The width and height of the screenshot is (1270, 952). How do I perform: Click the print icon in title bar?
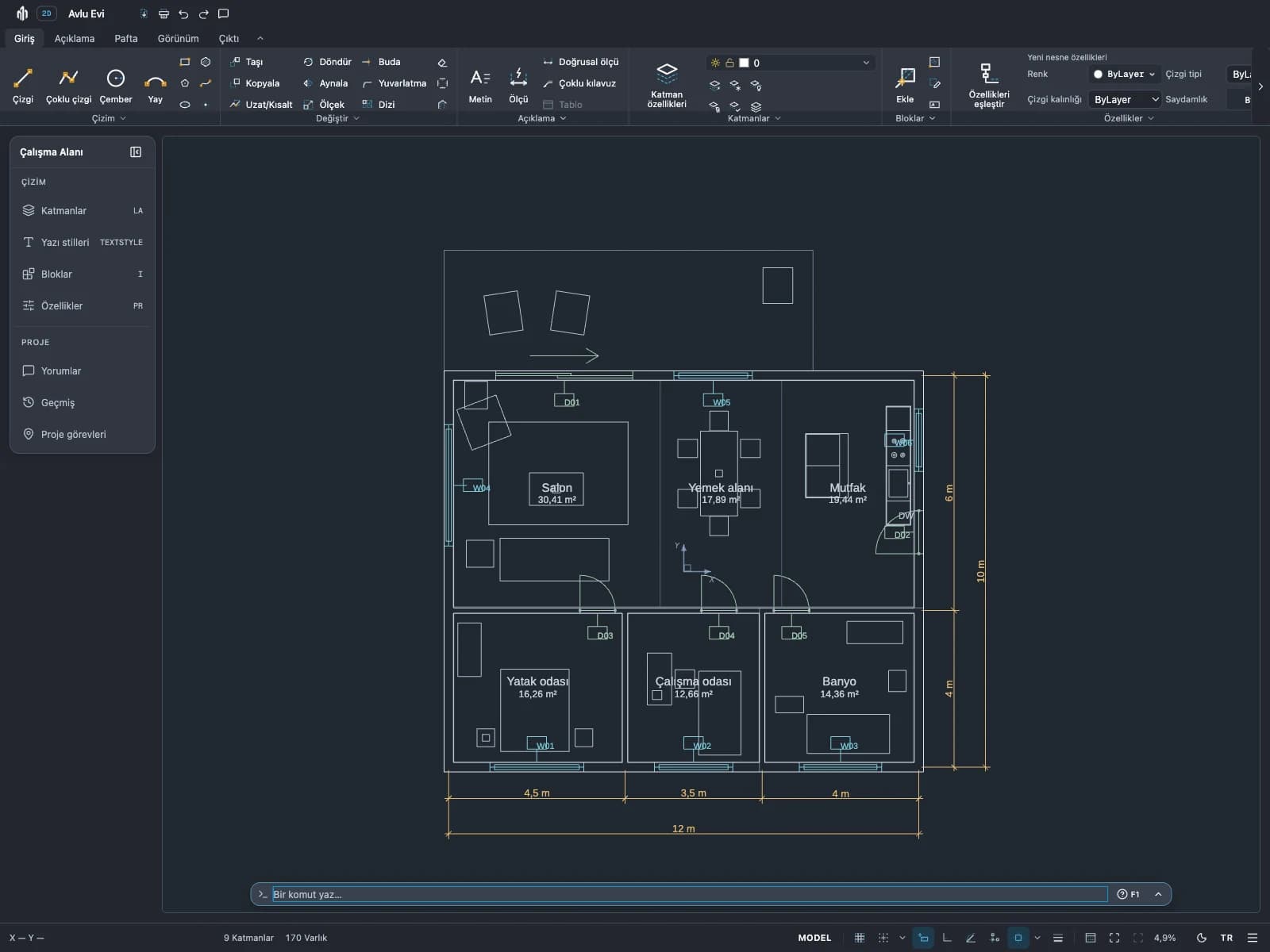click(x=164, y=14)
